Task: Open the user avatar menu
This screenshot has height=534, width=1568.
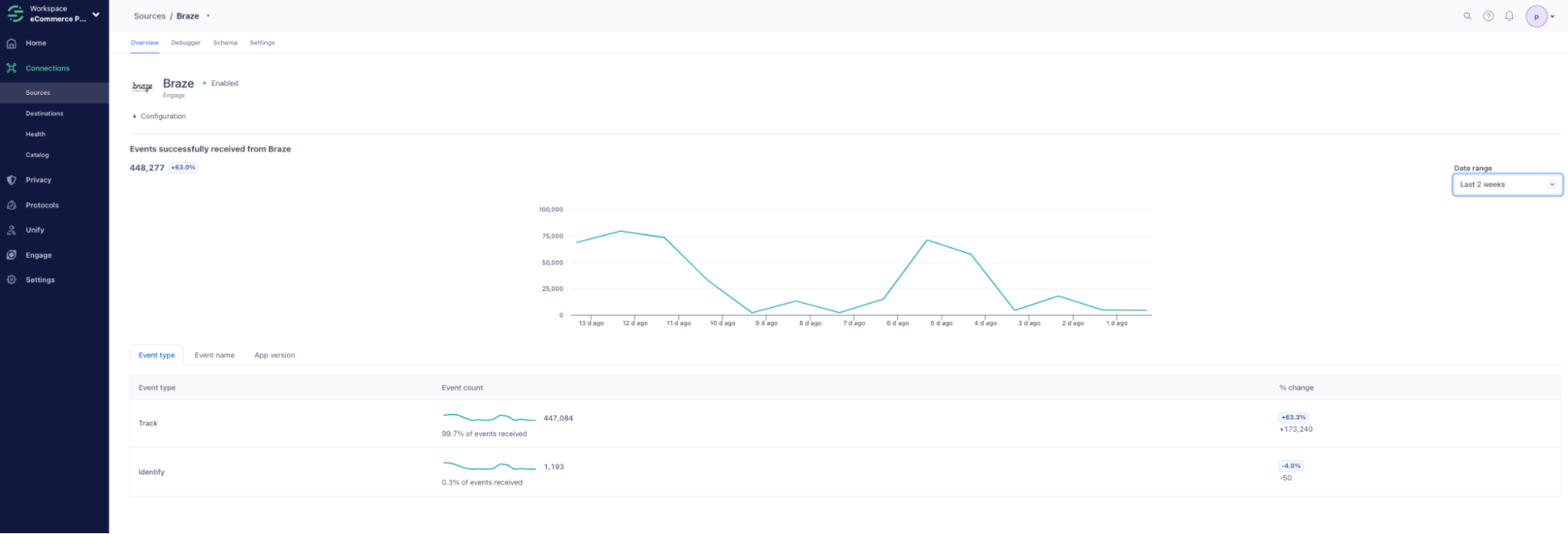Action: click(1536, 16)
